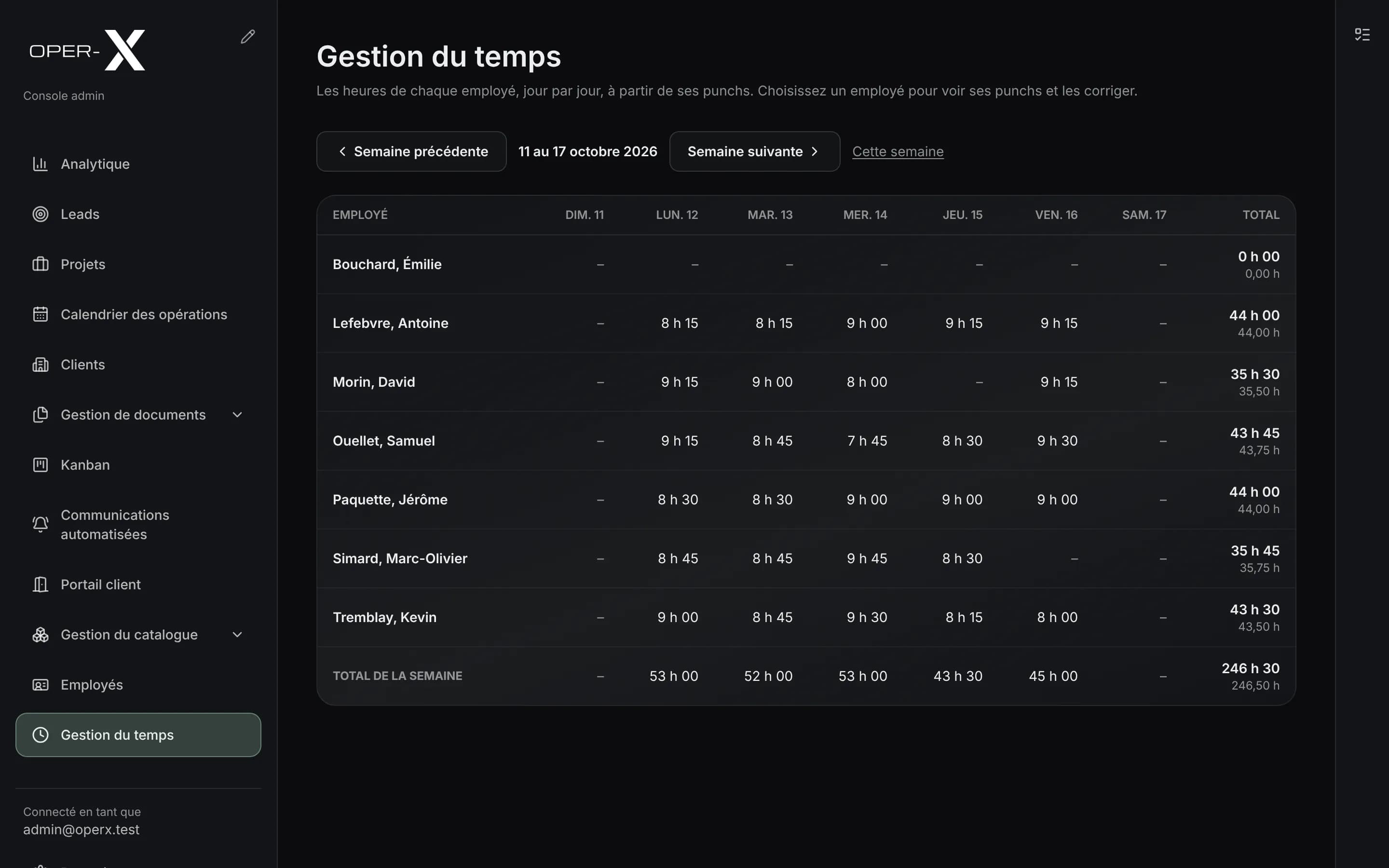Click Morin's 35 h 30 total
This screenshot has width=1389, height=868.
pos(1255,374)
